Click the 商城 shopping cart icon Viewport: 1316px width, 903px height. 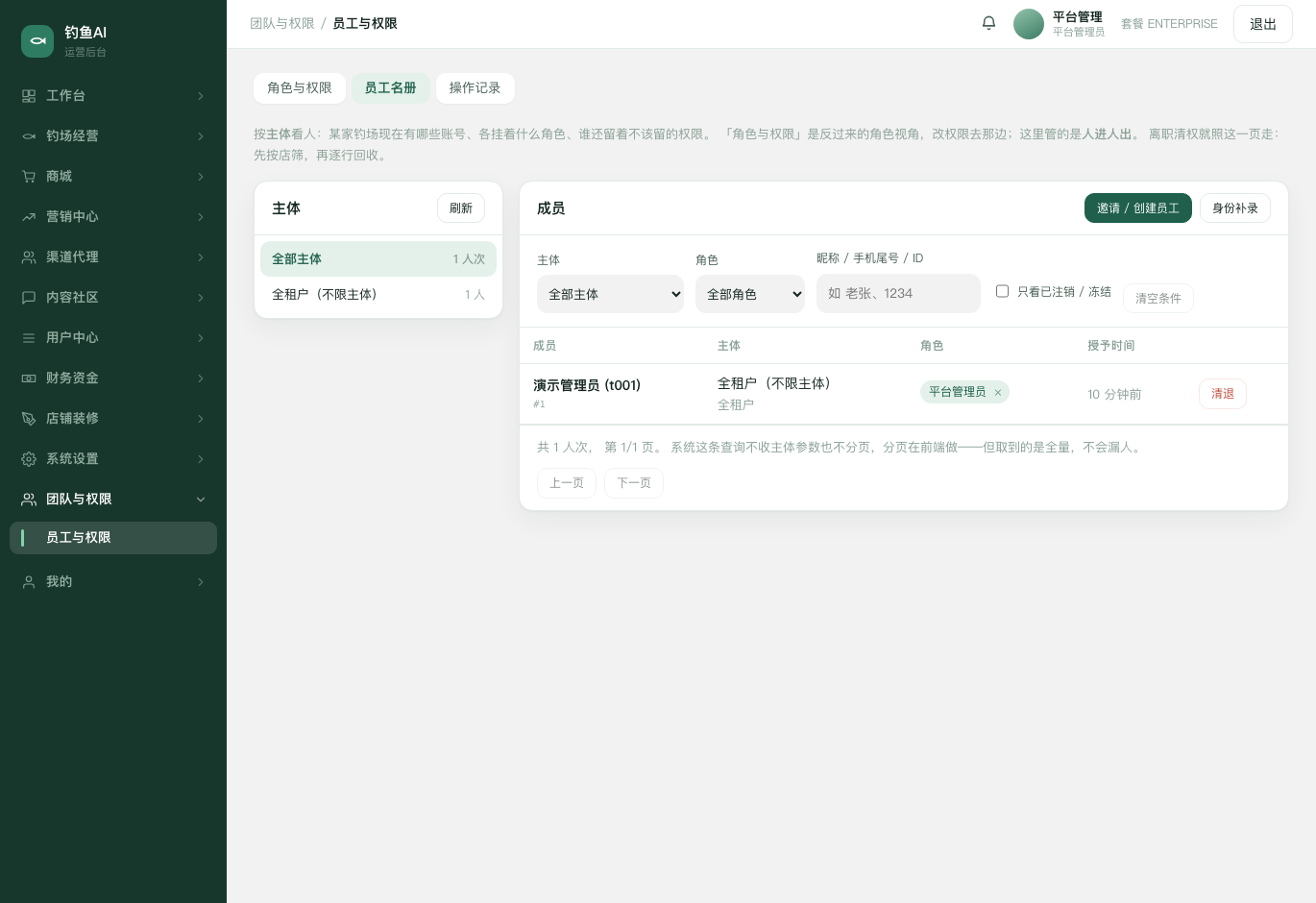pos(29,177)
